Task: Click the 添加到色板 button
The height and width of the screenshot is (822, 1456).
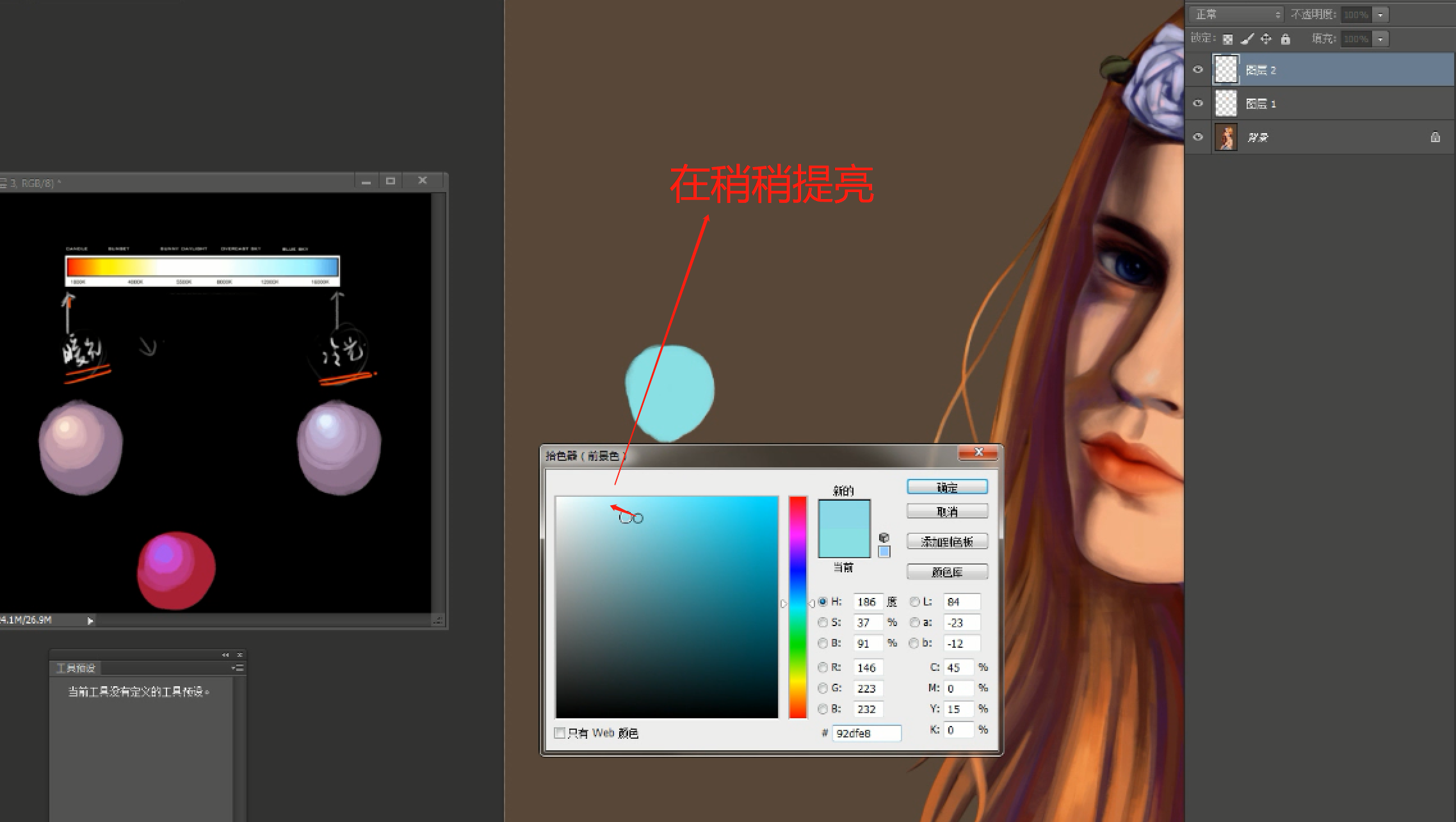Action: pyautogui.click(x=947, y=542)
